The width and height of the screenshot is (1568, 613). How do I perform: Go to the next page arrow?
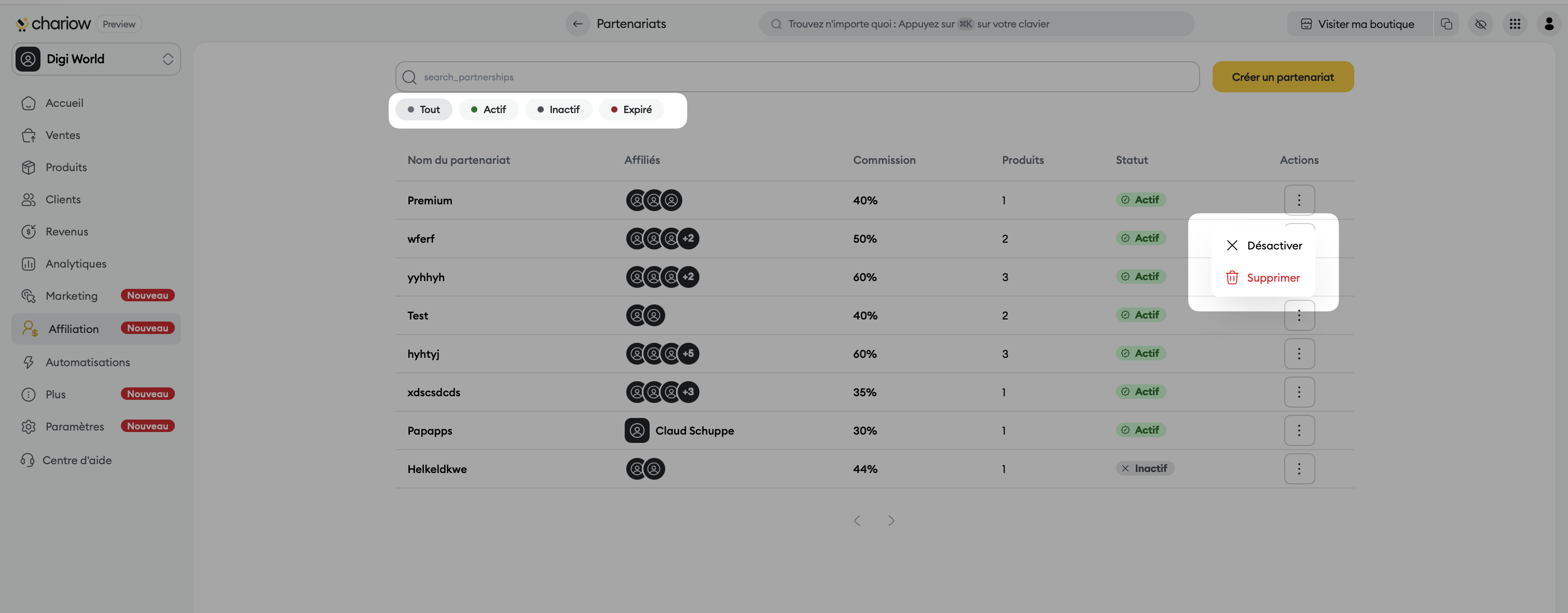tap(891, 521)
